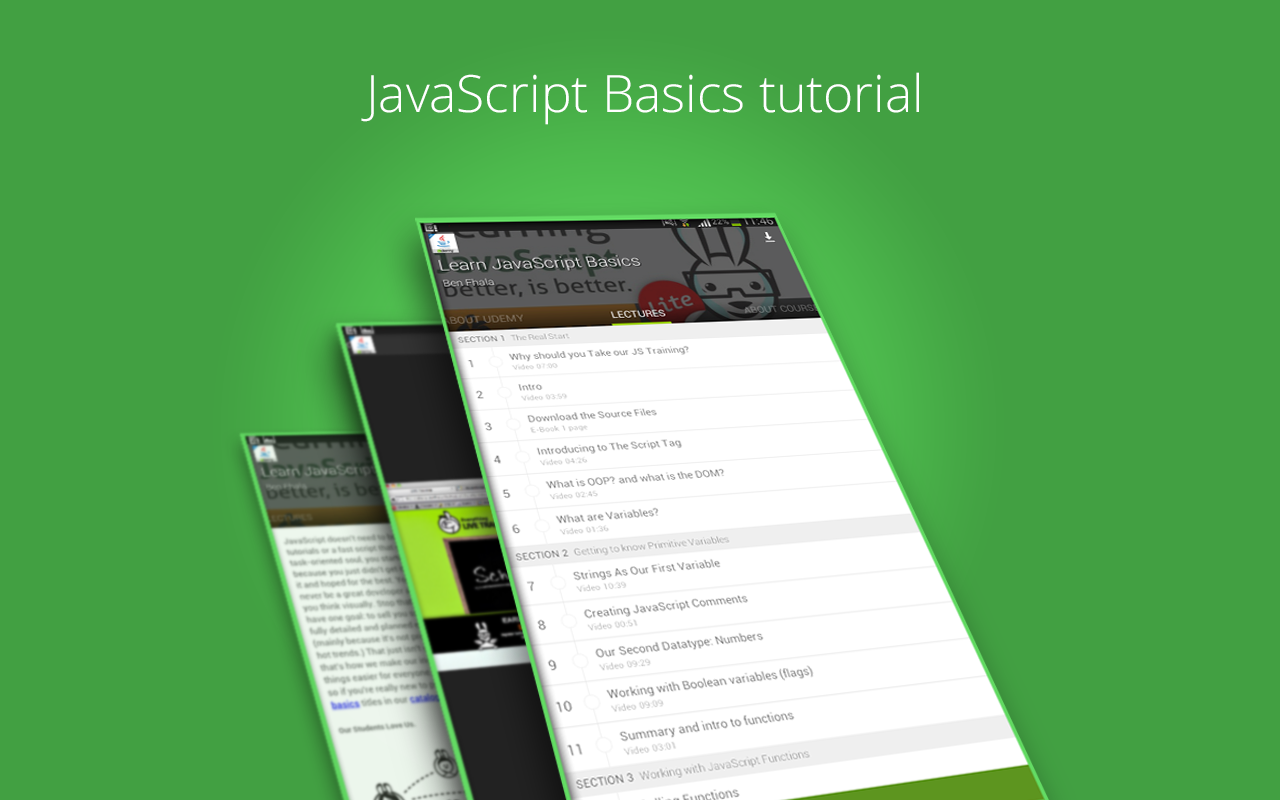
Task: Tap the signal status icon in status bar
Action: 706,221
